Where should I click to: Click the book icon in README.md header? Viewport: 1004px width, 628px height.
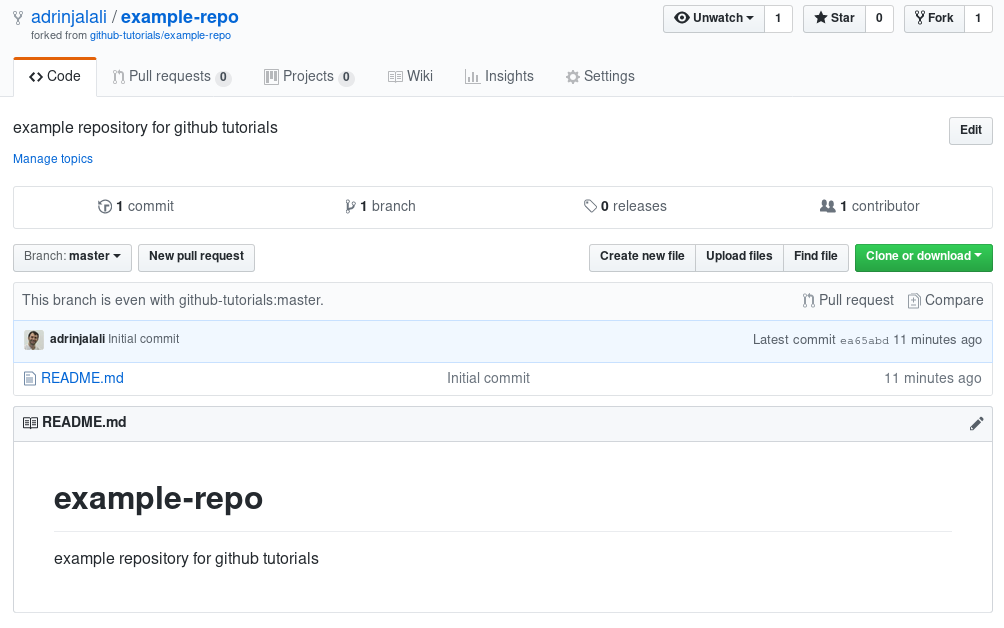click(30, 423)
